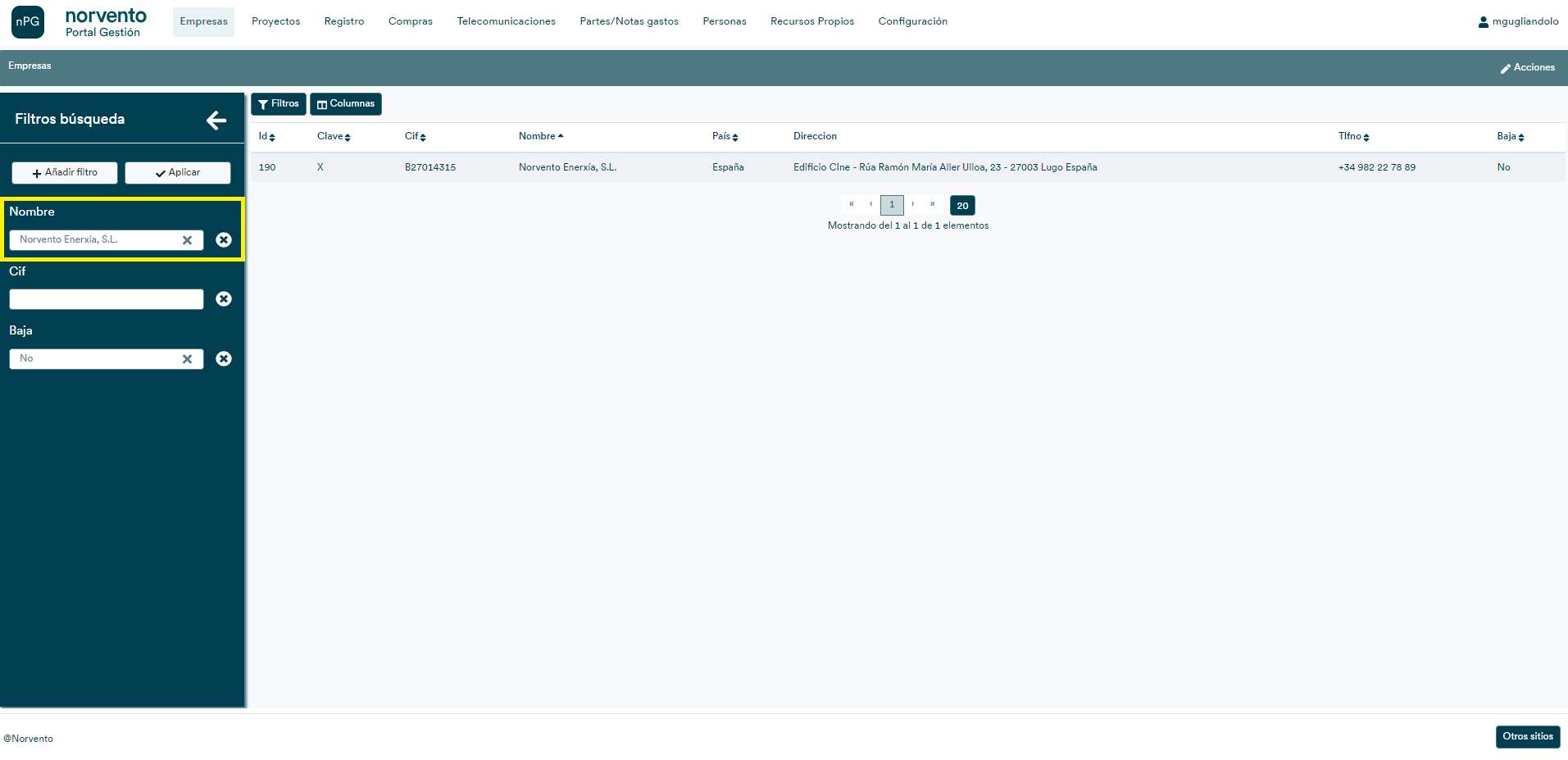
Task: Open the Registro menu
Action: click(x=344, y=22)
